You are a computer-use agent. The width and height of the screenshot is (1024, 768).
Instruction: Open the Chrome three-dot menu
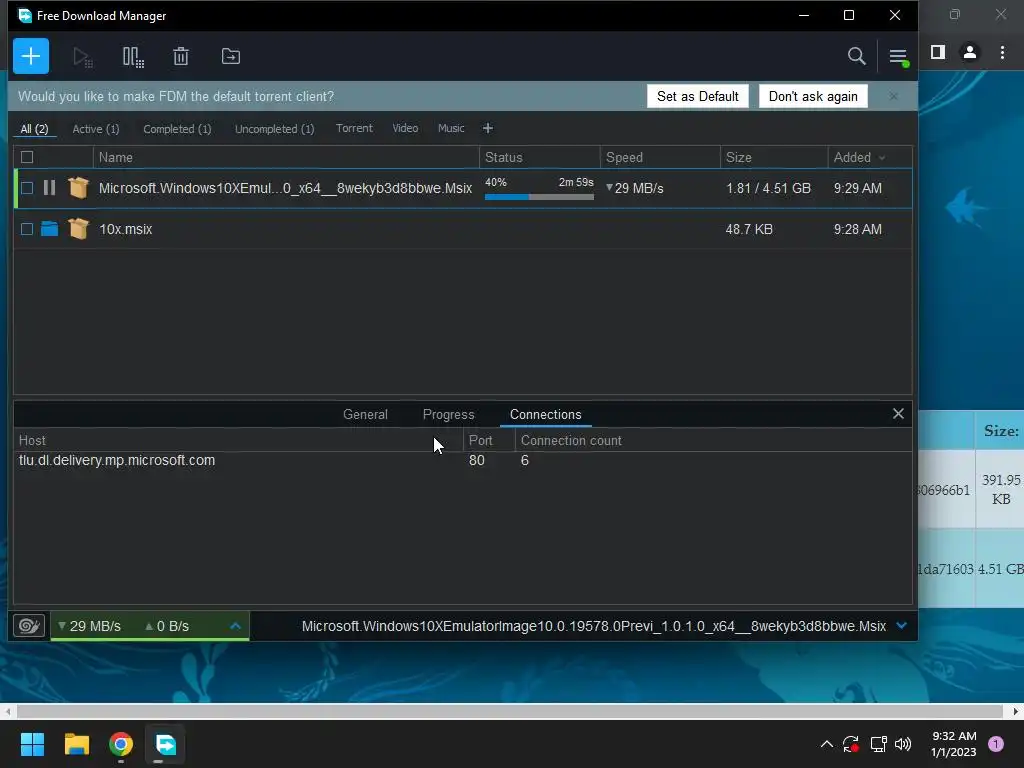point(1002,52)
